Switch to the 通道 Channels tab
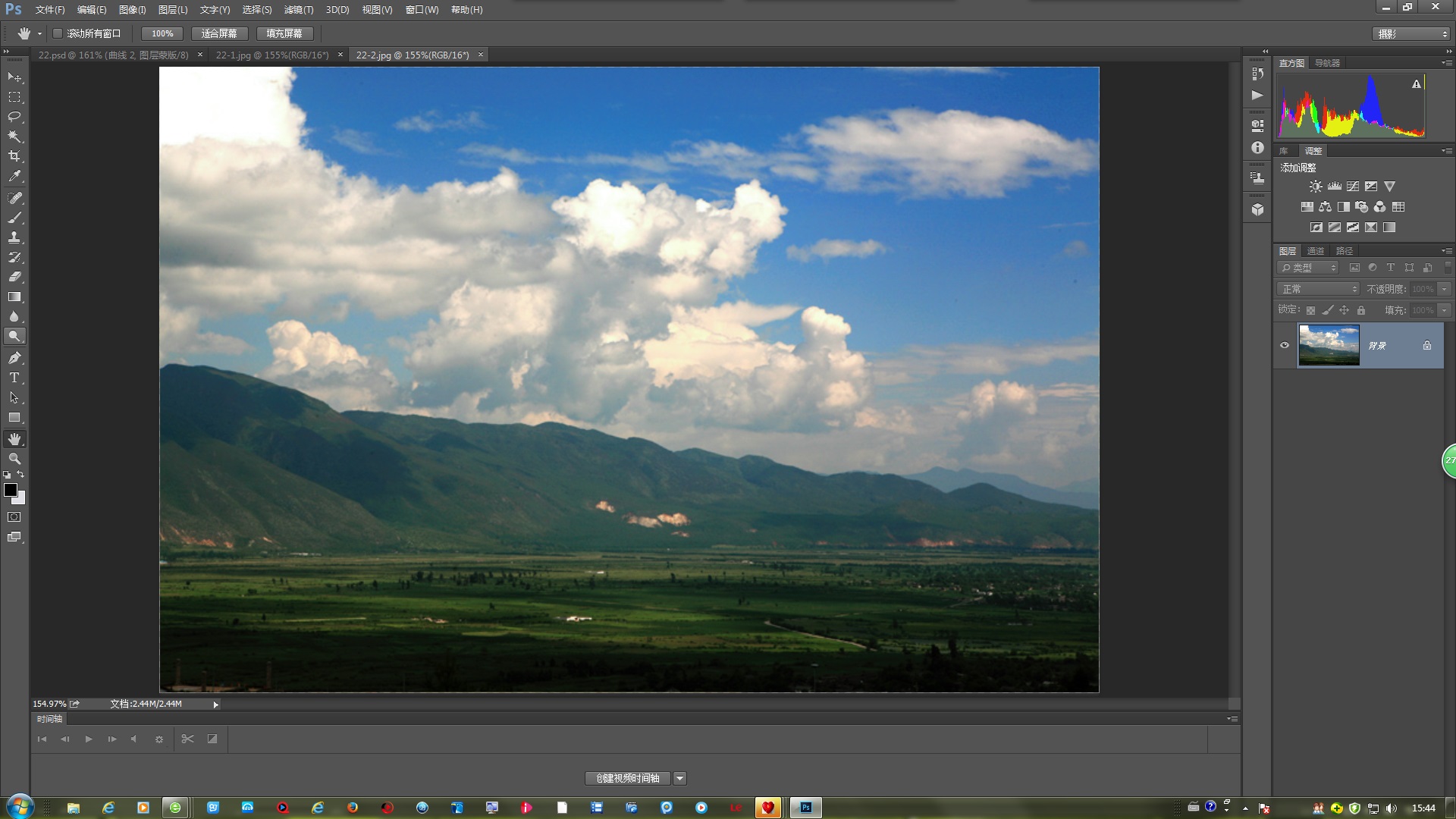 pos(1316,251)
